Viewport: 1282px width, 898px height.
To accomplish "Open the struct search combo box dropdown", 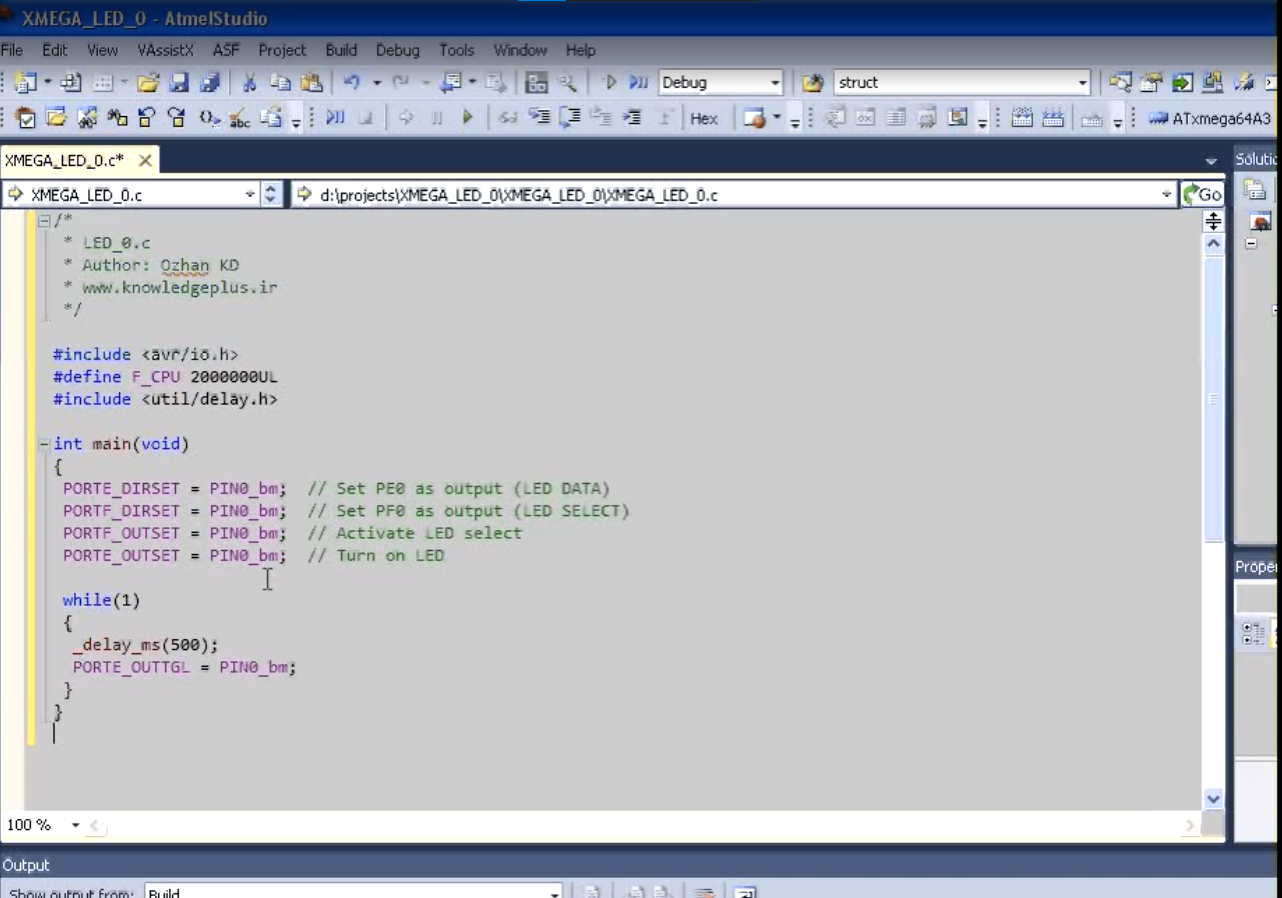I will coord(1082,83).
